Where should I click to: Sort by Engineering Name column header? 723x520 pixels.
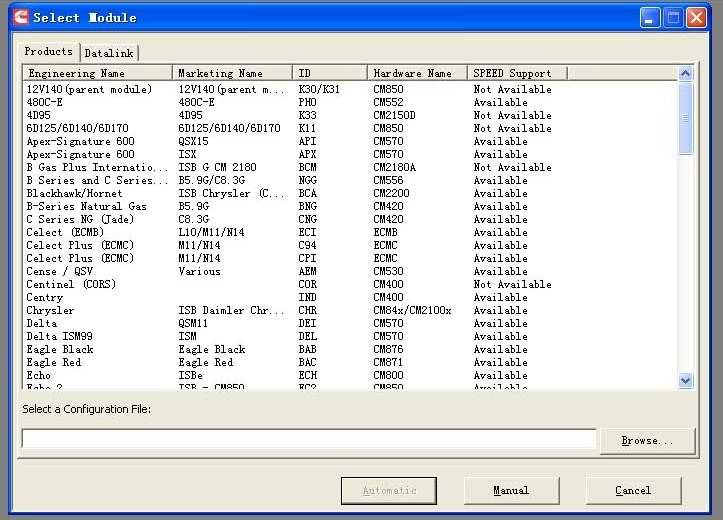[97, 73]
